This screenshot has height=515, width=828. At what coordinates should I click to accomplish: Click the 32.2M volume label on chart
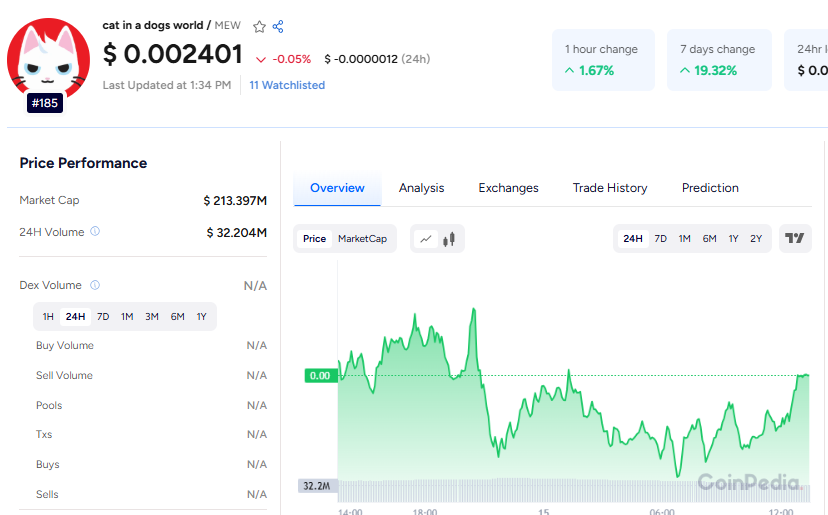tap(317, 485)
